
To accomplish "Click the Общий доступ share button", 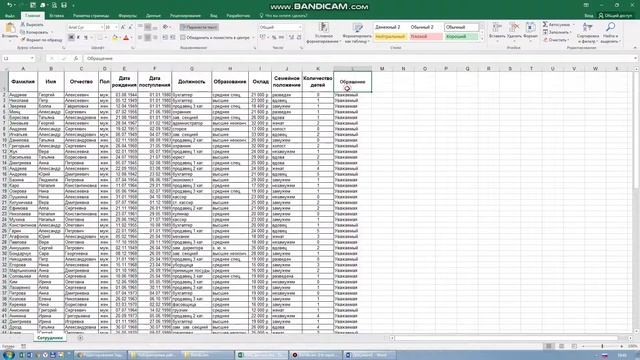I will pos(616,16).
